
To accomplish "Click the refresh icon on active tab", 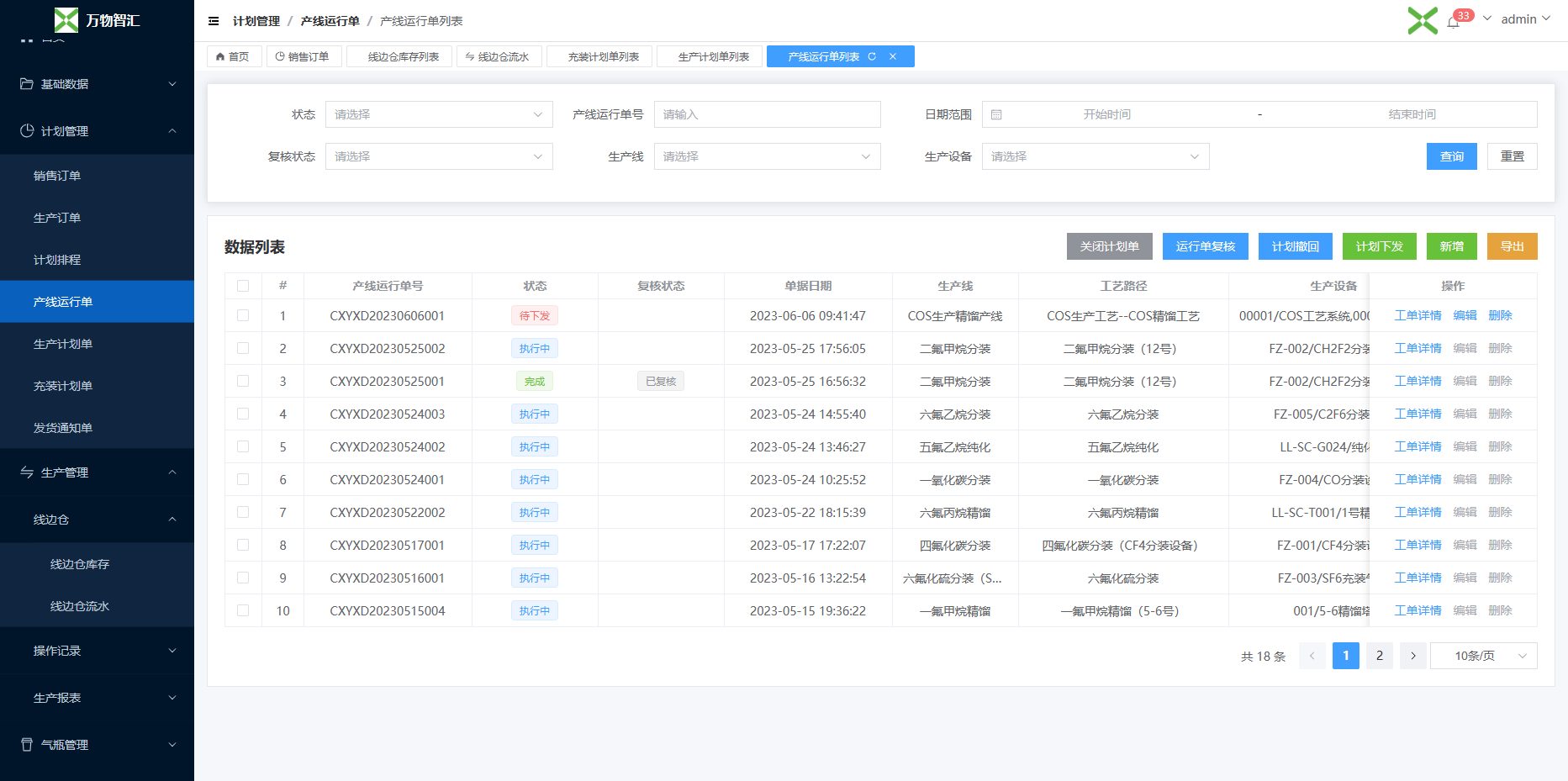I will [872, 56].
